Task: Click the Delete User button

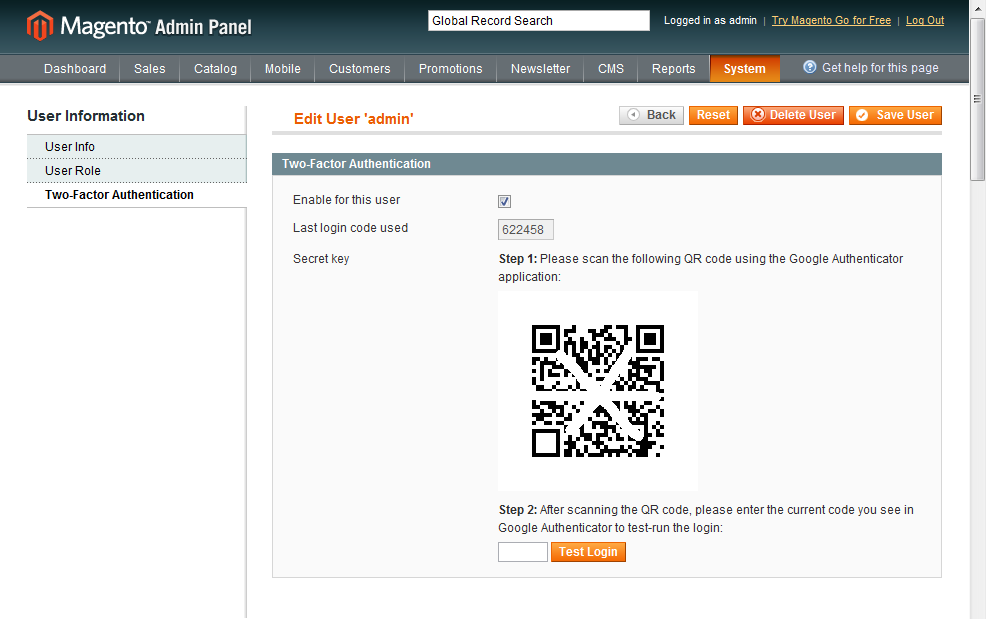Action: click(x=794, y=115)
